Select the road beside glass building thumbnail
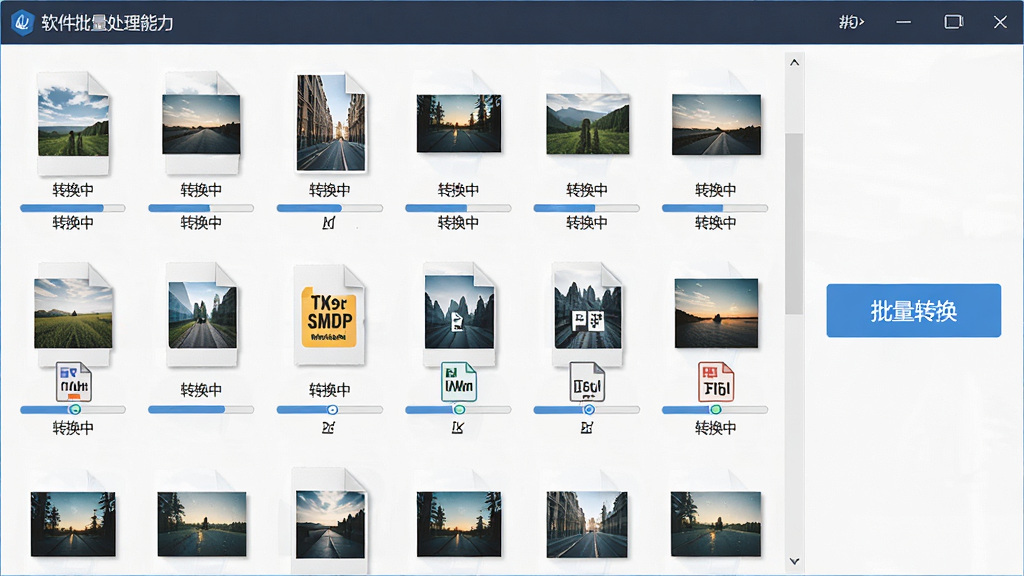 (202, 313)
